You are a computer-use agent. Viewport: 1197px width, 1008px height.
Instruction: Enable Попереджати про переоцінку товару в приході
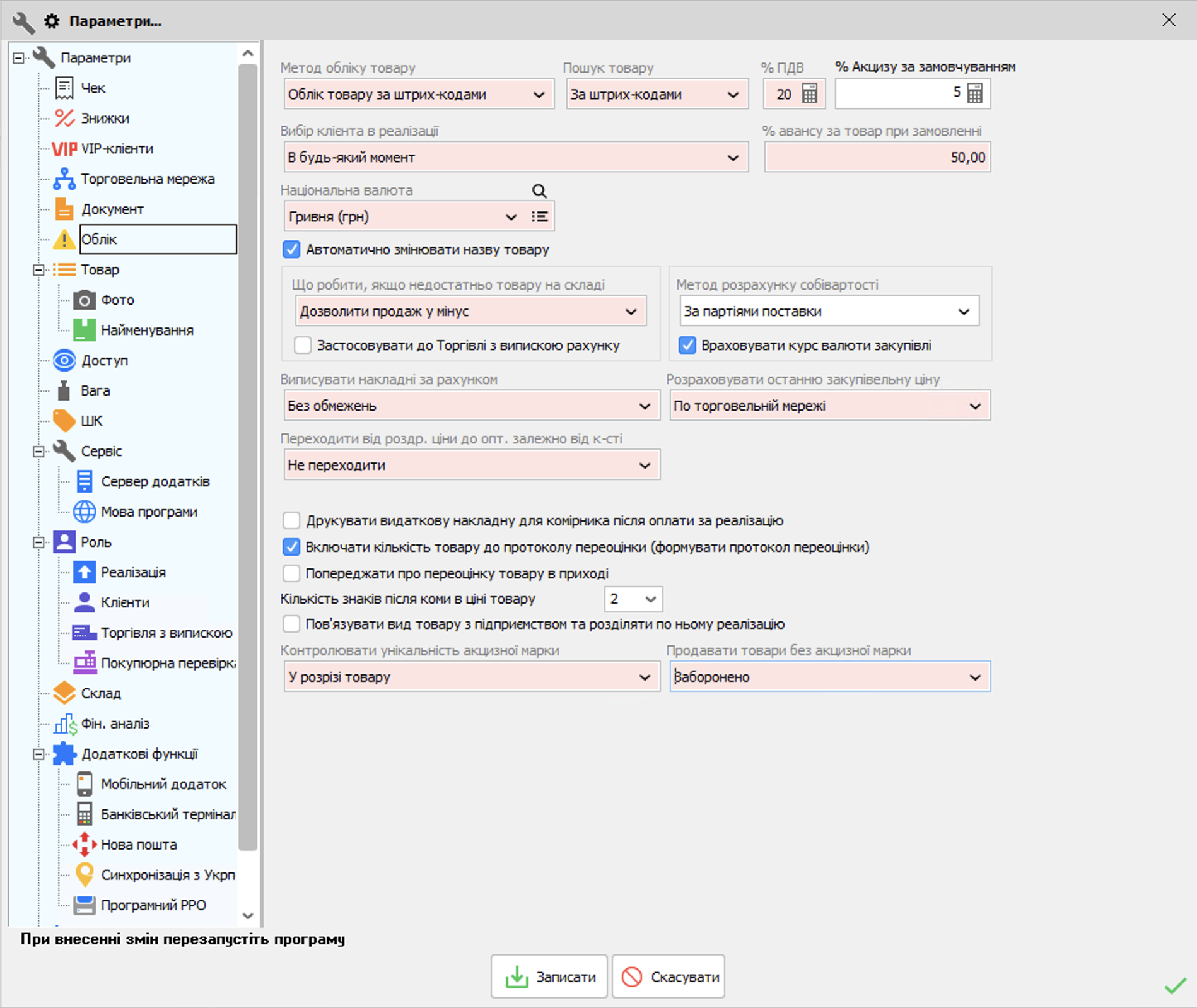click(291, 573)
